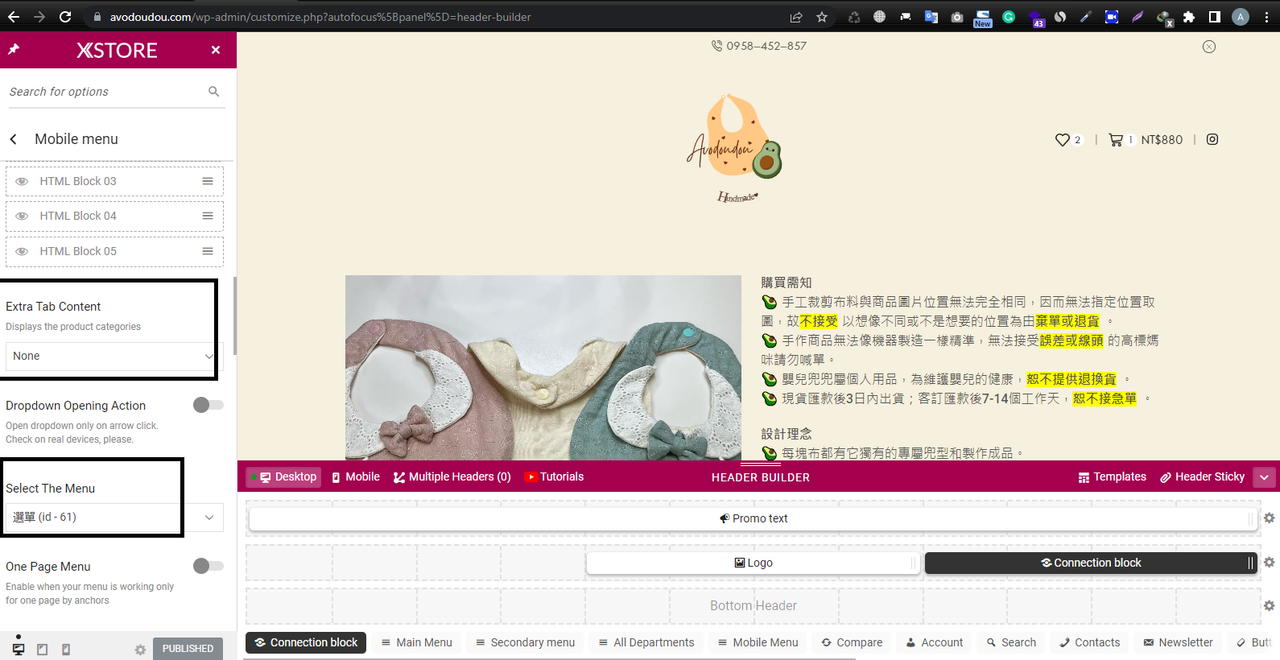This screenshot has height=660, width=1280.
Task: Click Instagram icon in preview header
Action: pyautogui.click(x=1212, y=140)
